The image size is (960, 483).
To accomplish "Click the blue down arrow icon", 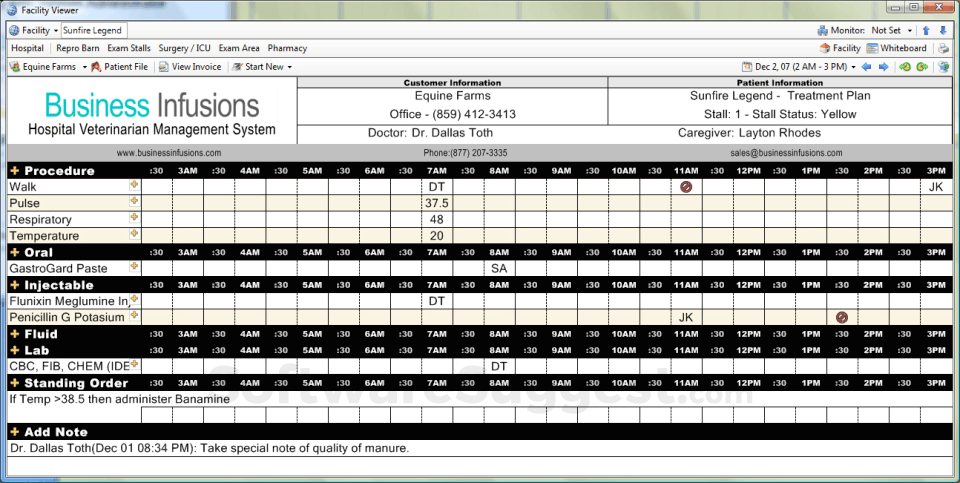I will point(943,30).
